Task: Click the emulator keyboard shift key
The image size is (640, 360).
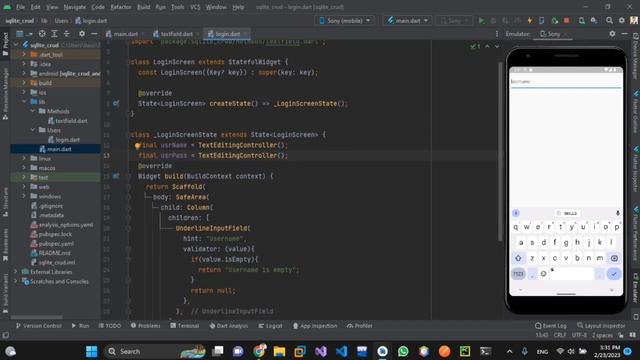Action: tap(518, 258)
